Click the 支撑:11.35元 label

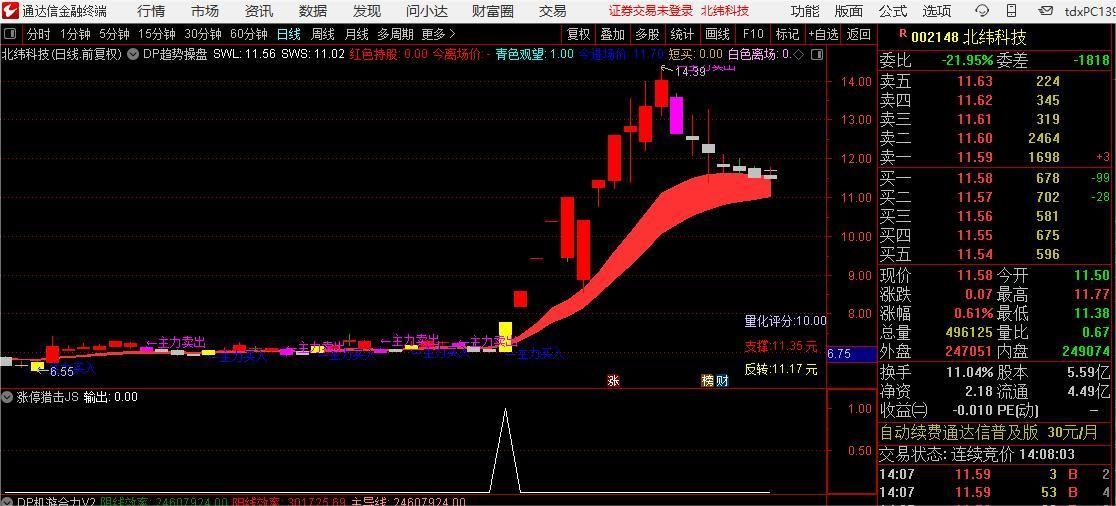pyautogui.click(x=781, y=346)
